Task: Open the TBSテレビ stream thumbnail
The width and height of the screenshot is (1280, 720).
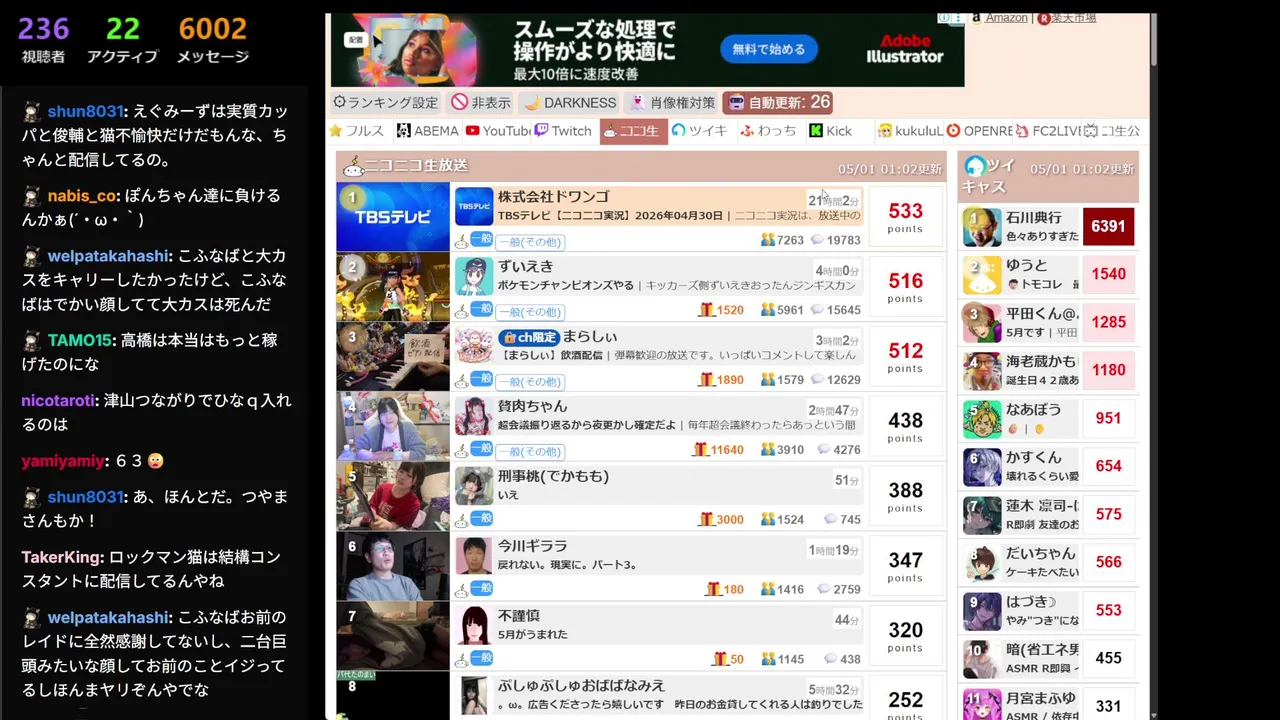Action: point(393,216)
